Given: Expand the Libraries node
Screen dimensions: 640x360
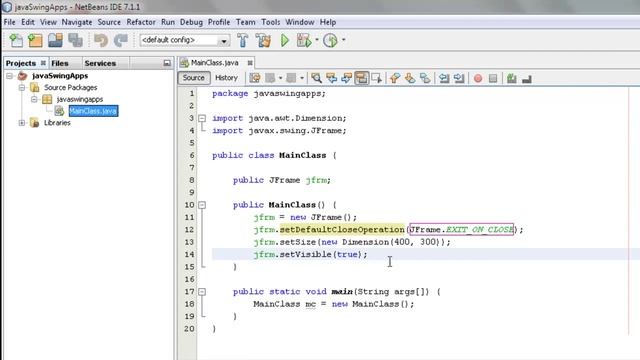Looking at the screenshot, I should [x=22, y=122].
